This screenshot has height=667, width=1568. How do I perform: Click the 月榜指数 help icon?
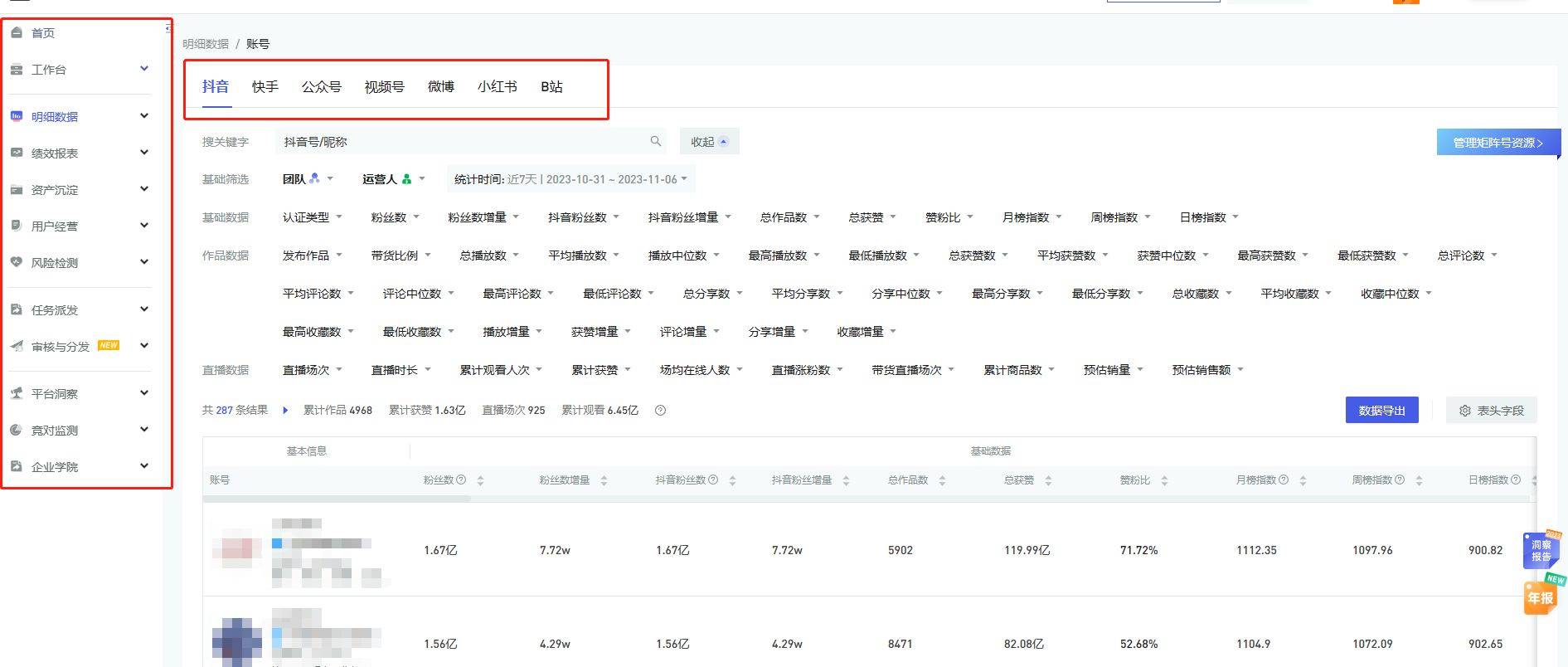tap(1284, 480)
